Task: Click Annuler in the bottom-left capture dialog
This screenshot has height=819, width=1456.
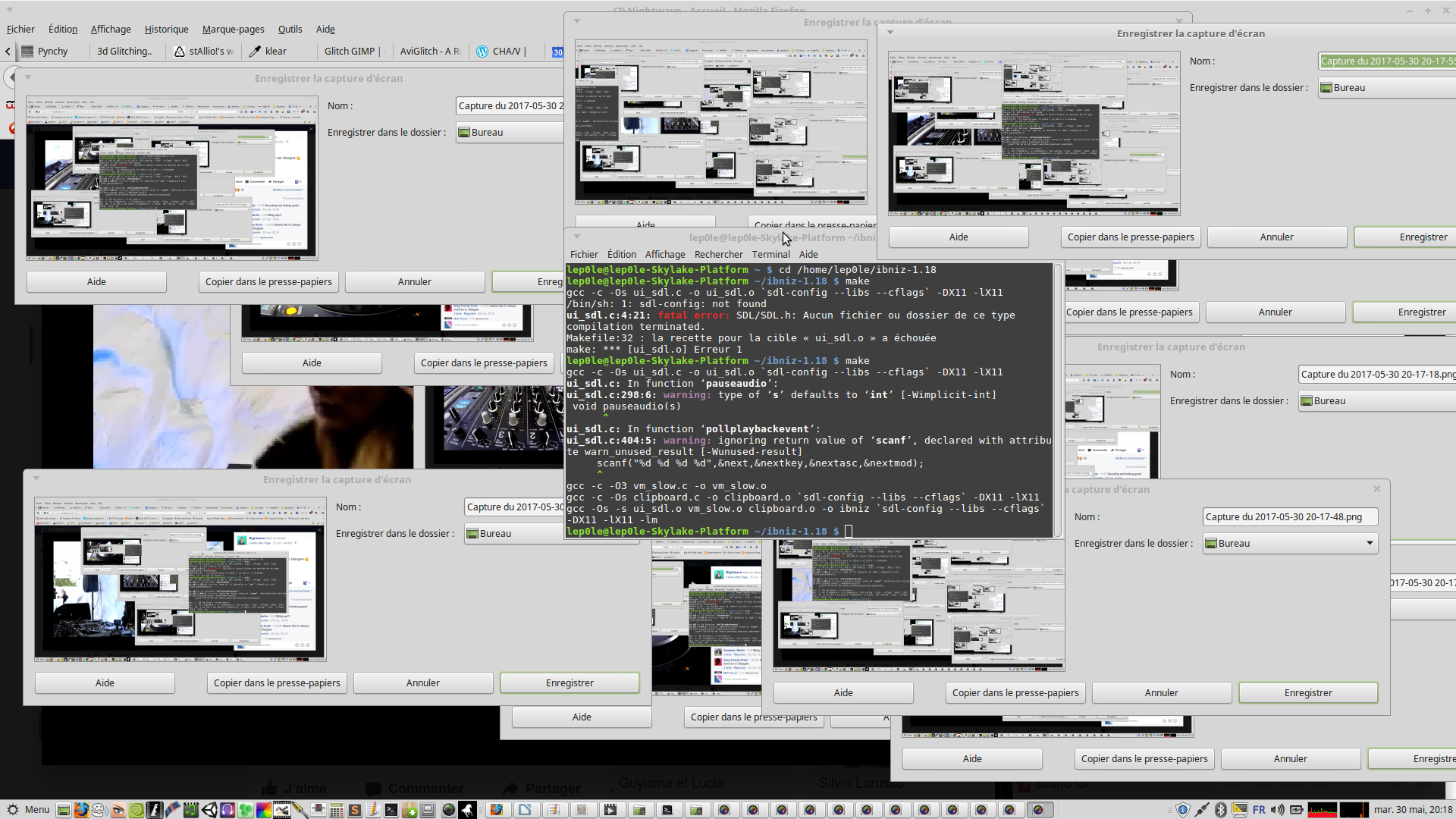Action: pyautogui.click(x=422, y=682)
